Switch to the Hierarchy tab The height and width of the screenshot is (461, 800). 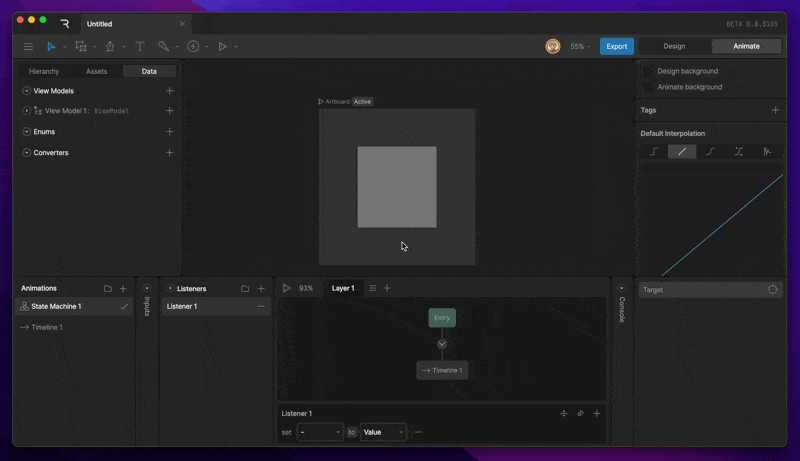[x=44, y=71]
